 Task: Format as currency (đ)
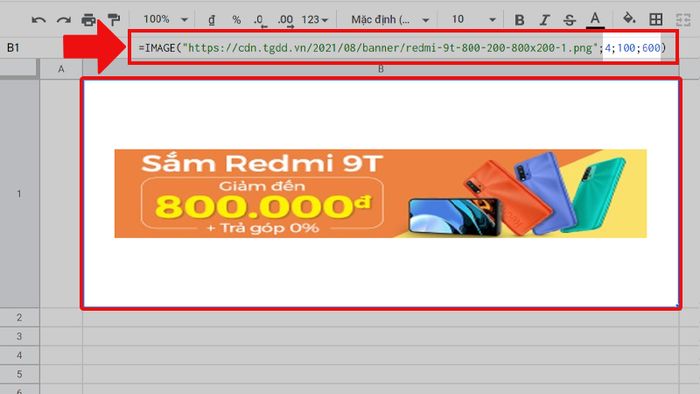(x=212, y=20)
